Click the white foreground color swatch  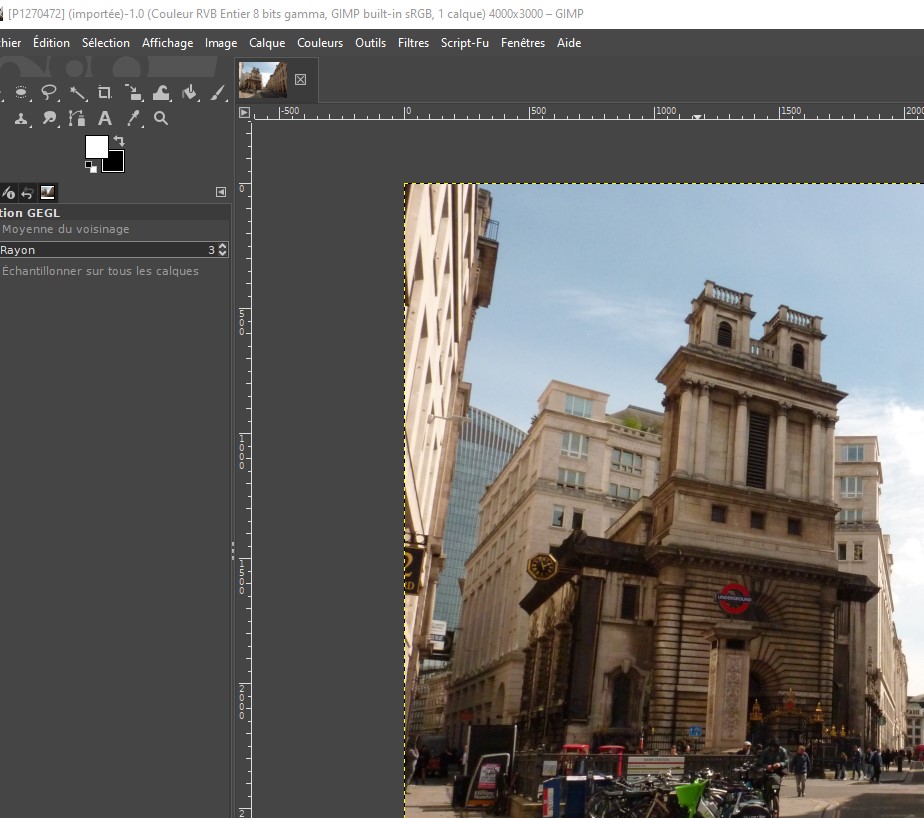[96, 147]
